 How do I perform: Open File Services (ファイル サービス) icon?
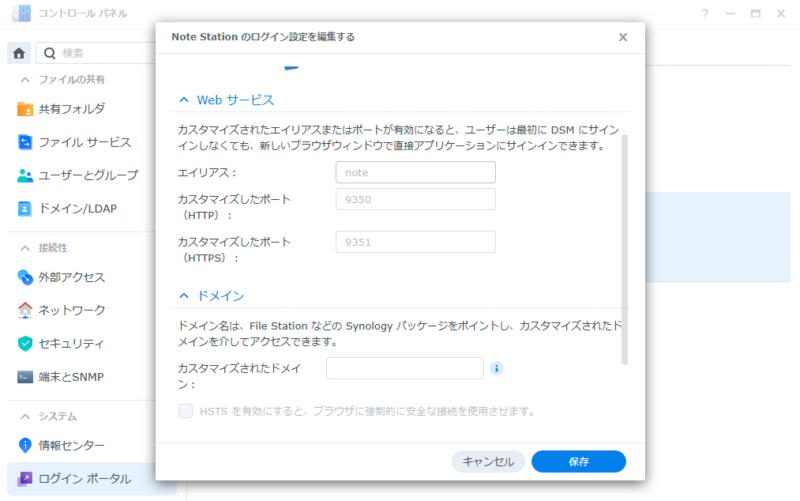click(24, 142)
